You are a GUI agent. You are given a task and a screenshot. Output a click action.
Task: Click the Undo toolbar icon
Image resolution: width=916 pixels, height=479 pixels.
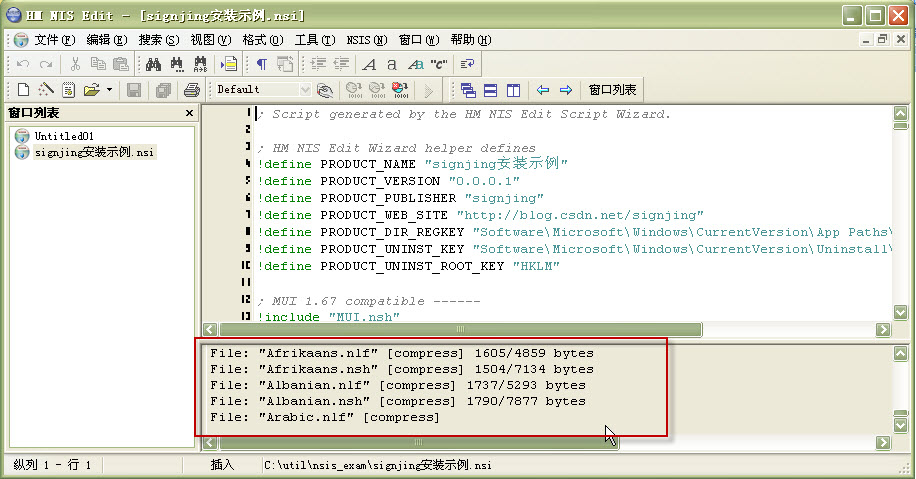click(23, 64)
